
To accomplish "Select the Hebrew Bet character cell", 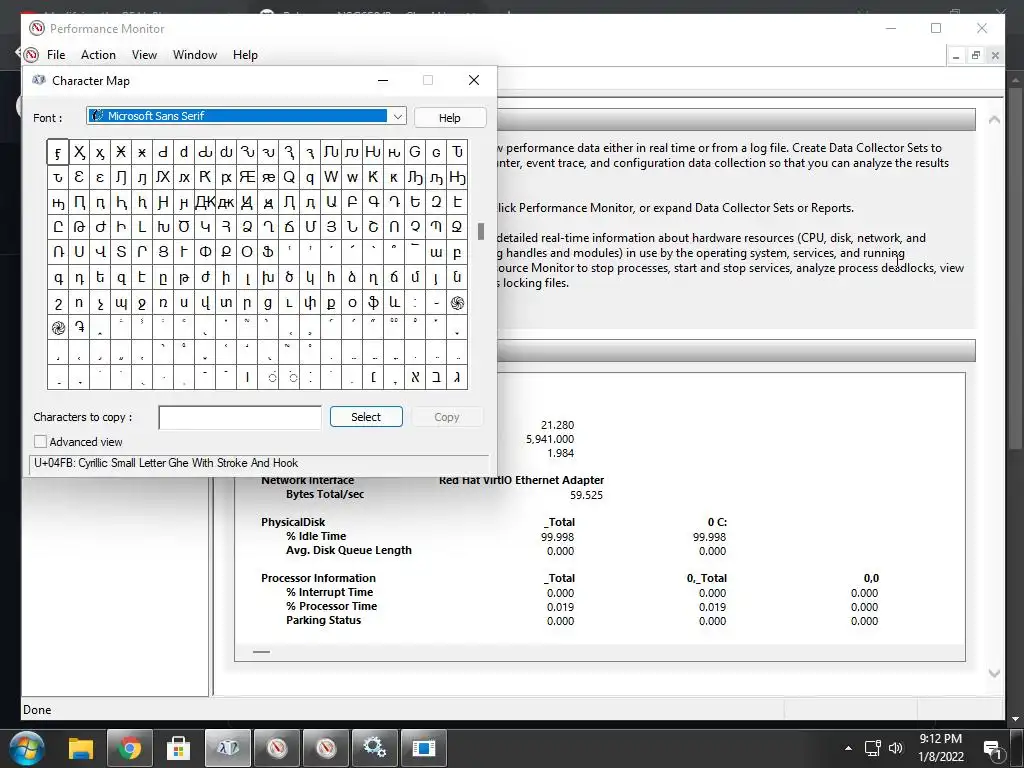I will click(x=436, y=377).
